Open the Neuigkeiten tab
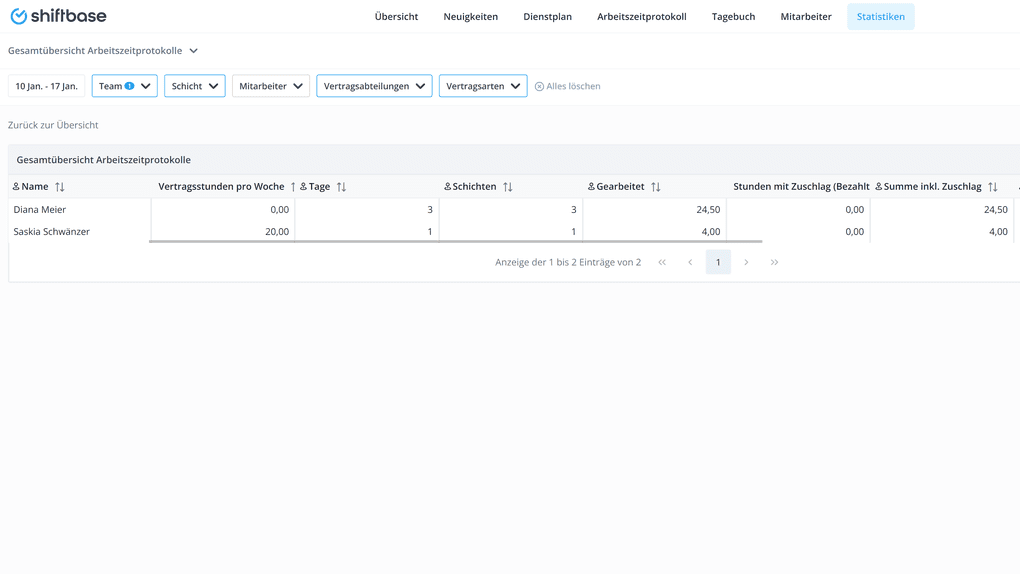The width and height of the screenshot is (1020, 574). tap(470, 16)
